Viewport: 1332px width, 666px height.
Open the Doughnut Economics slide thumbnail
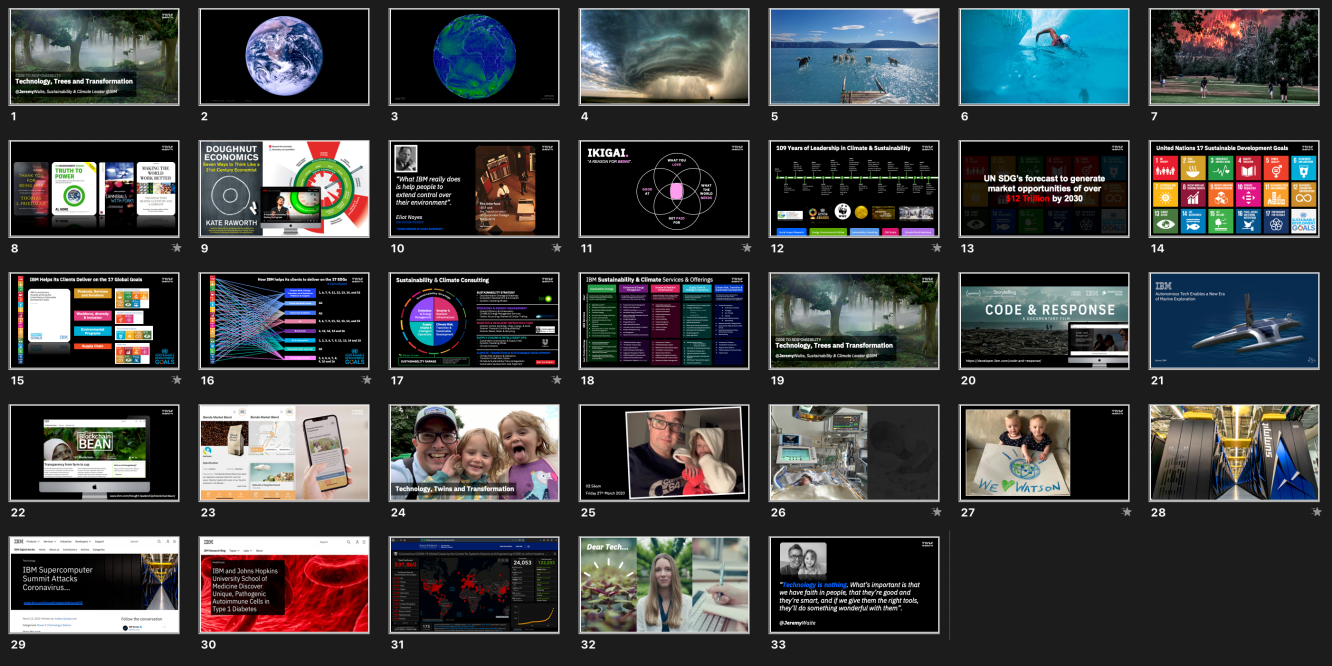click(x=285, y=189)
